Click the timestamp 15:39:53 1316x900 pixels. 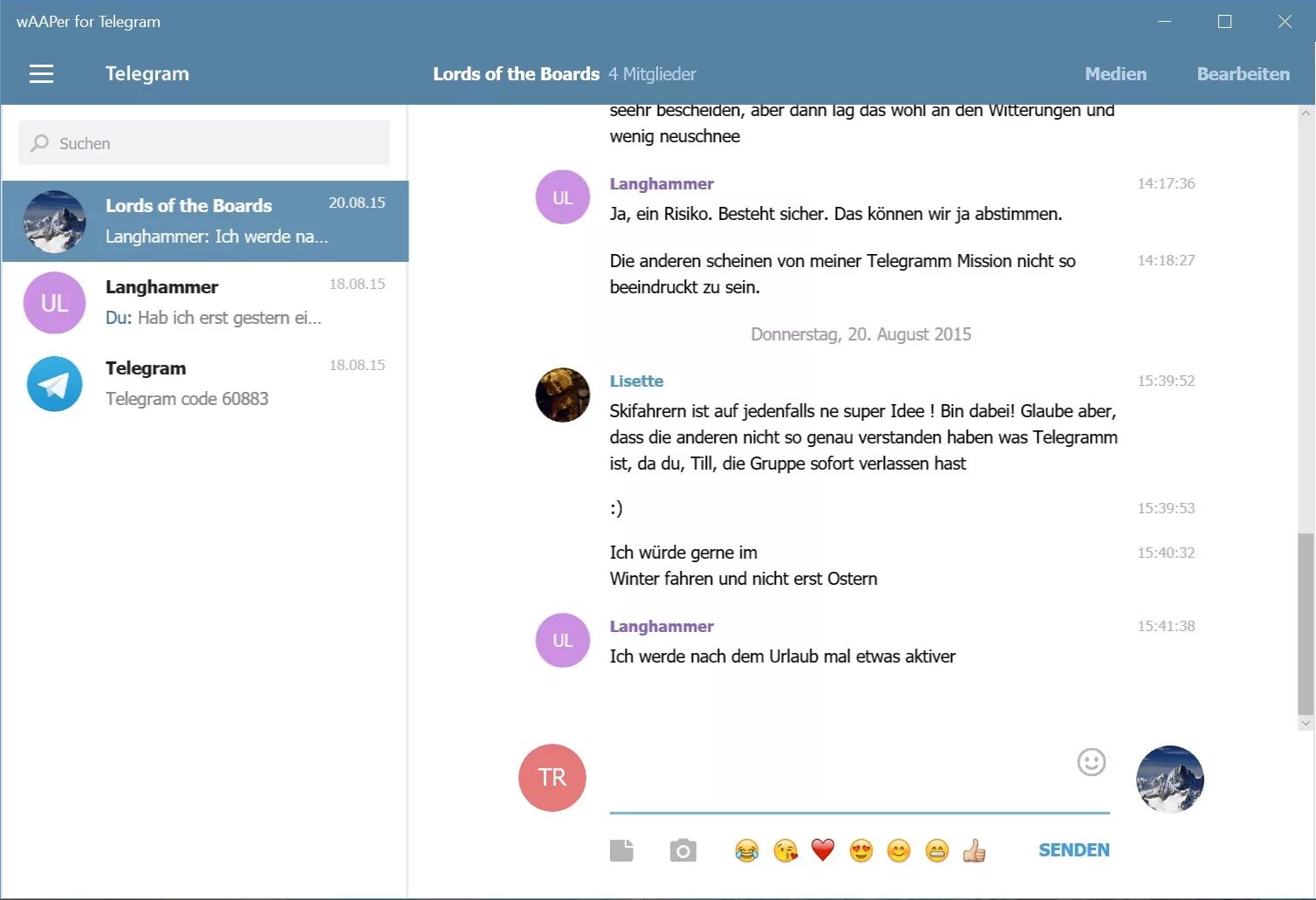1166,508
